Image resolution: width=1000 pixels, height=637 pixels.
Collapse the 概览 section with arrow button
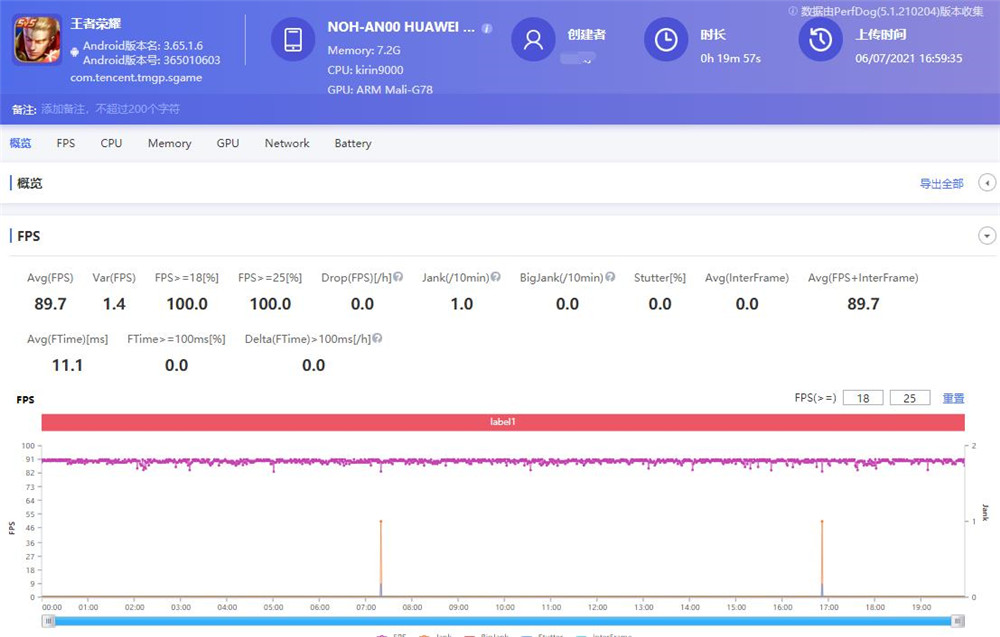(987, 183)
